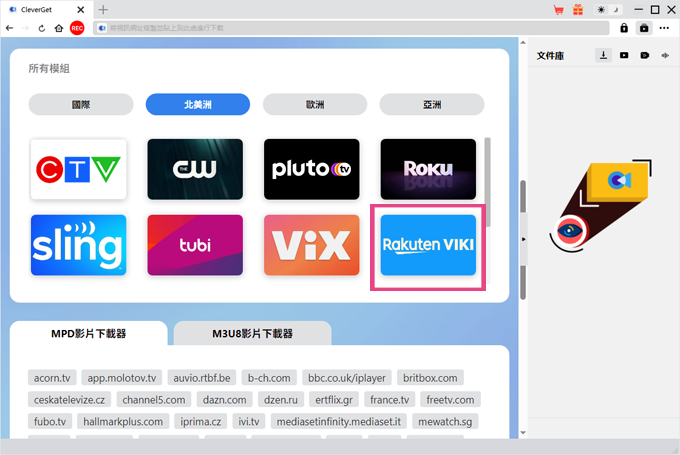Open the bbc.co.uk/iplayer link
680x455 pixels.
(x=347, y=378)
